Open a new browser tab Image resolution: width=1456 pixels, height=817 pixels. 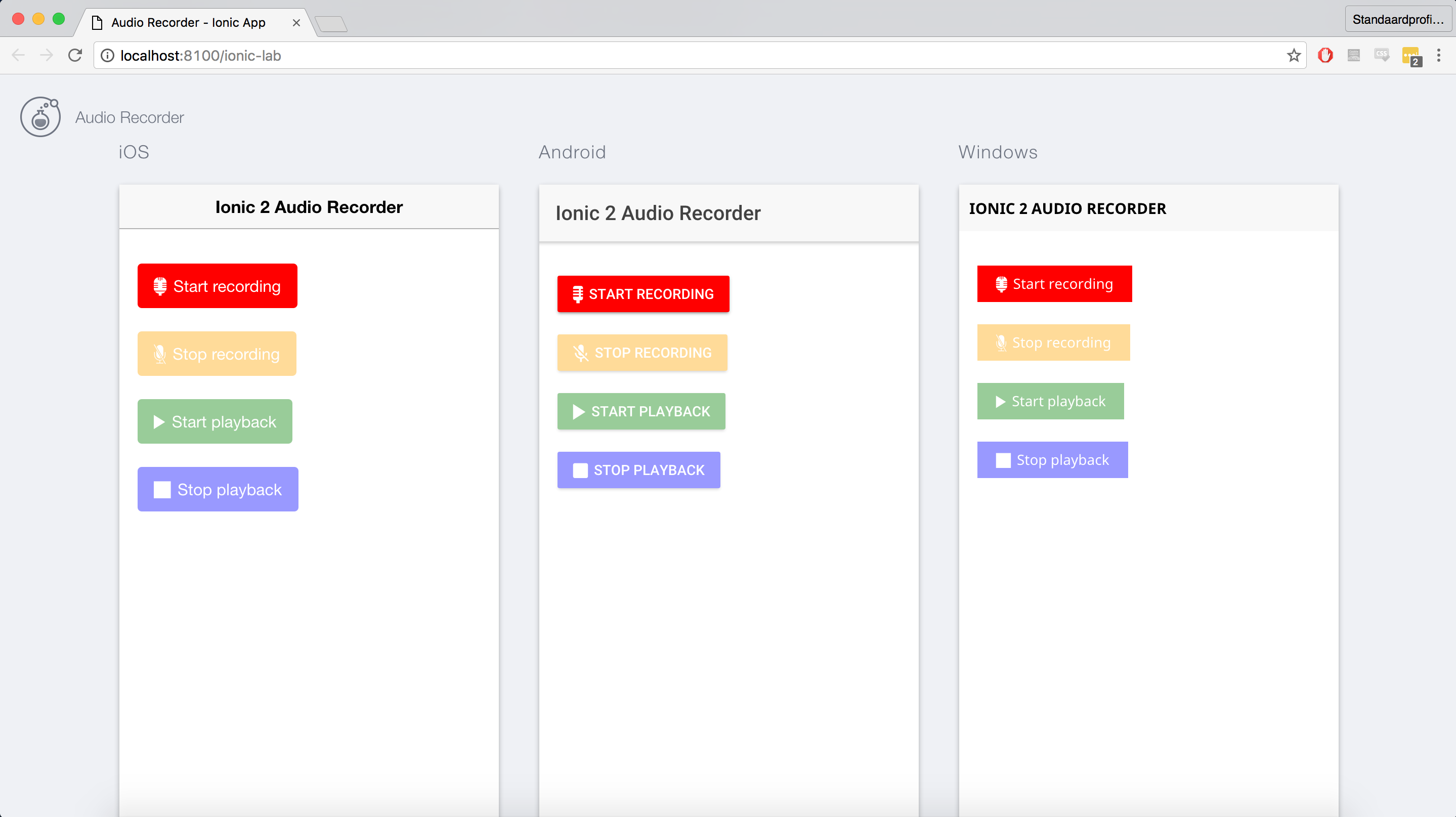point(331,24)
